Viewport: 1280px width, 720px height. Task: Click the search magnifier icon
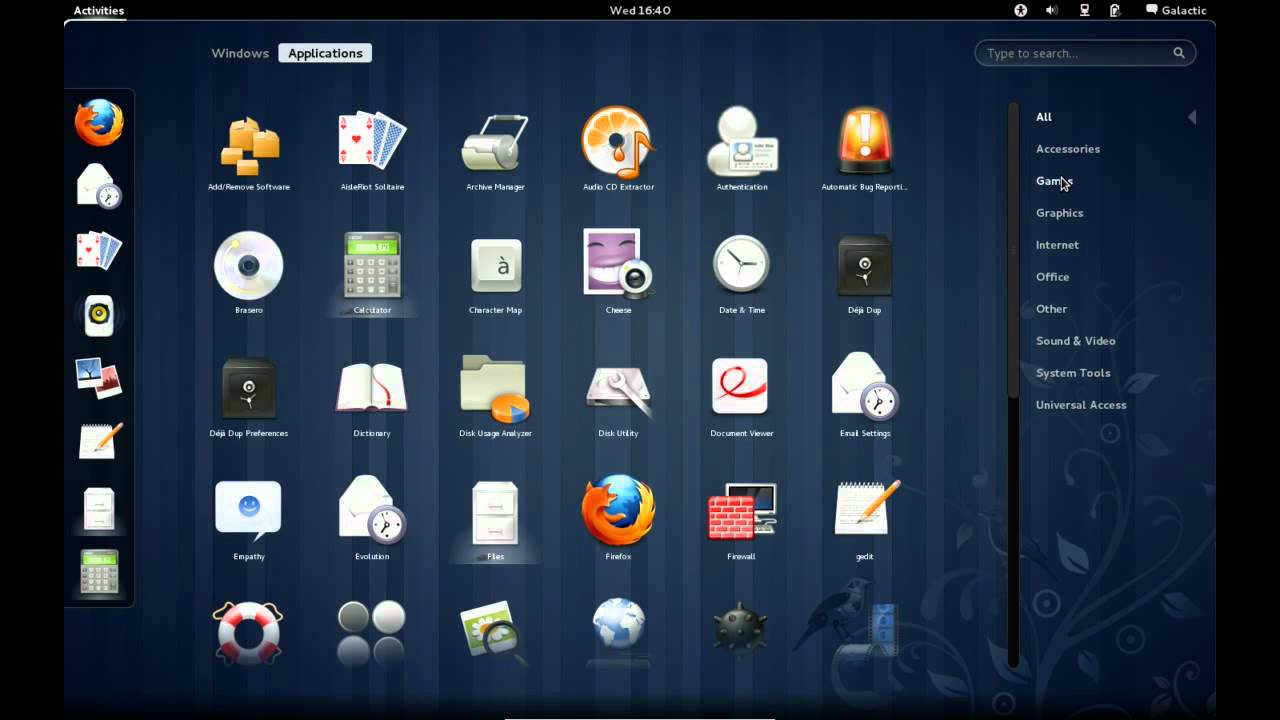tap(1179, 53)
